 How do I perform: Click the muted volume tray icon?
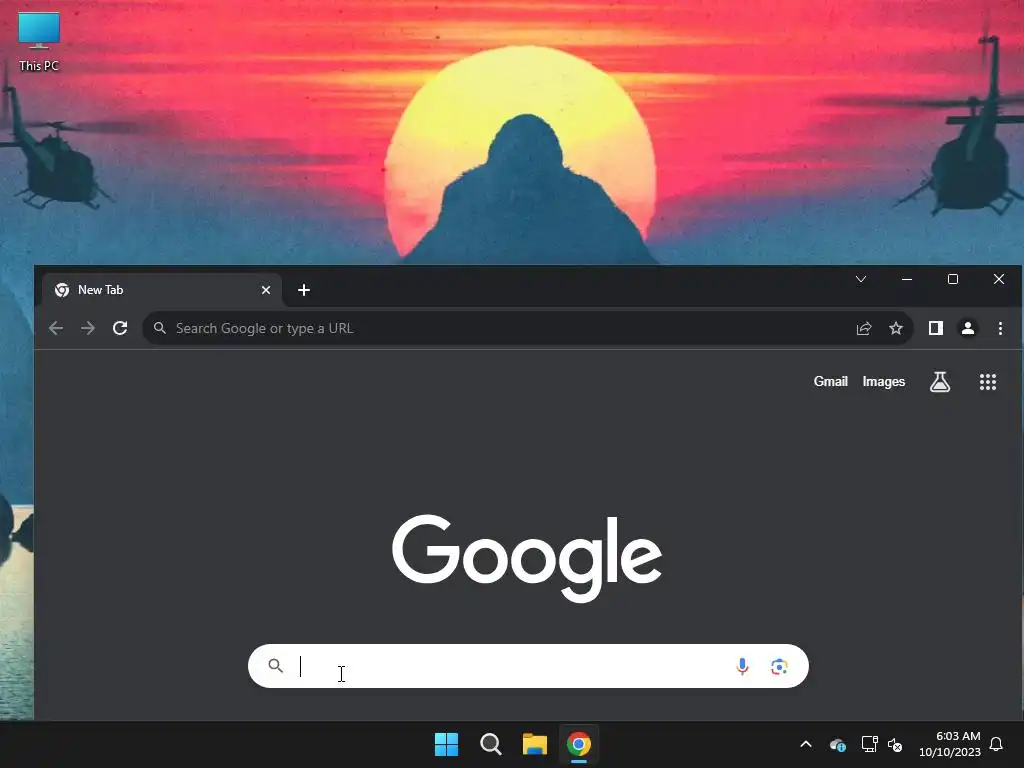pos(895,744)
